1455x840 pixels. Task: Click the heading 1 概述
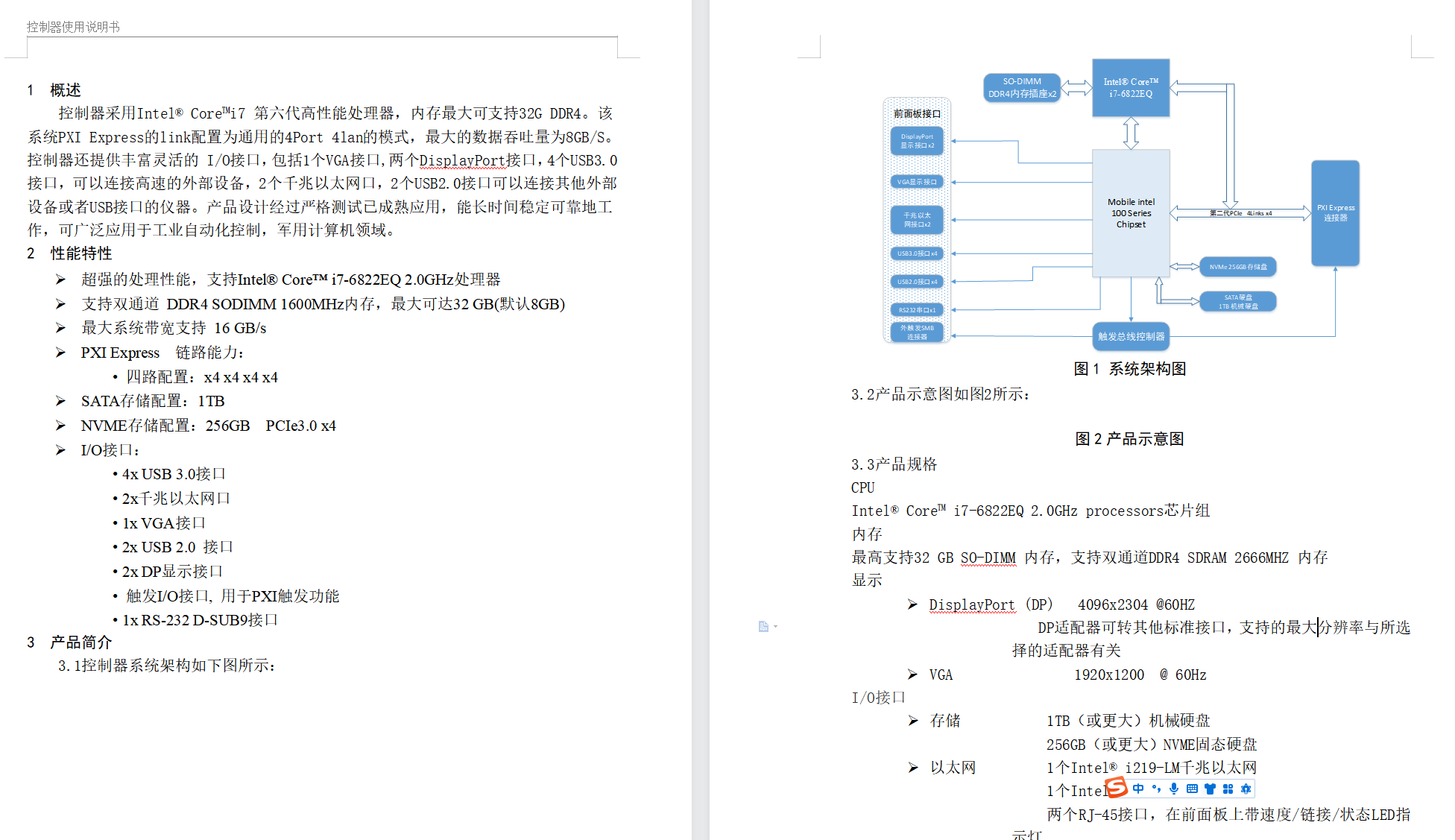pyautogui.click(x=54, y=90)
